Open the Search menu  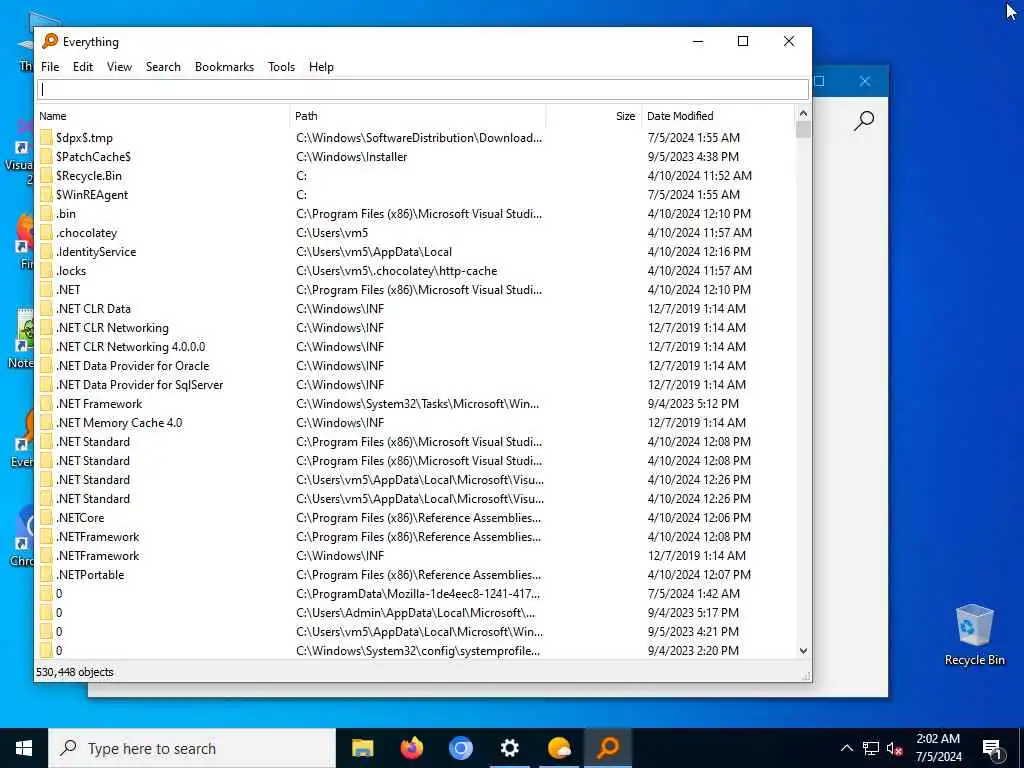pyautogui.click(x=163, y=67)
